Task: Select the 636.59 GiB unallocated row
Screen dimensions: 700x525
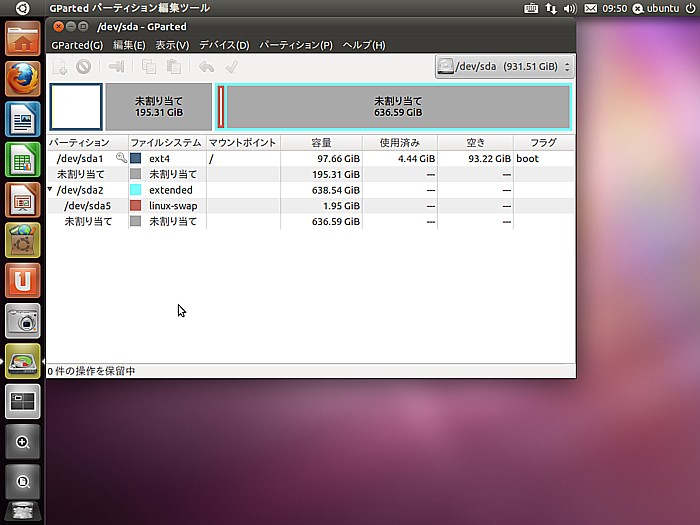Action: [x=311, y=221]
